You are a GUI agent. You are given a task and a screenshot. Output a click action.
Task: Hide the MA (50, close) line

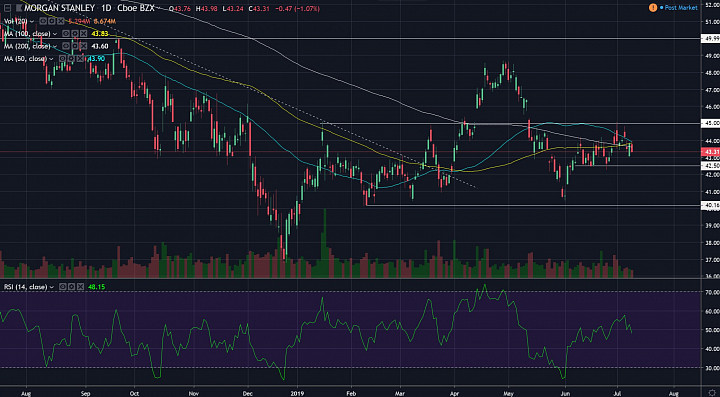(x=62, y=58)
